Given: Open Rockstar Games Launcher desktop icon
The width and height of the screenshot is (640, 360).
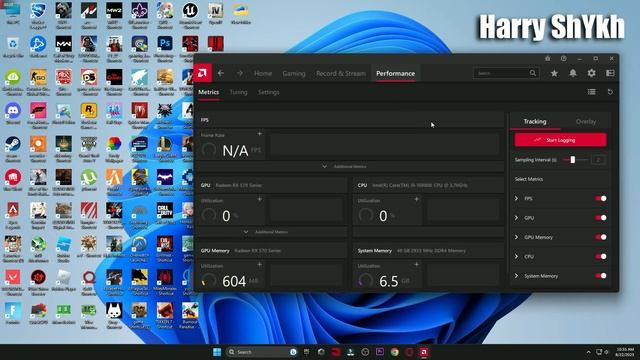Looking at the screenshot, I should 89,113.
